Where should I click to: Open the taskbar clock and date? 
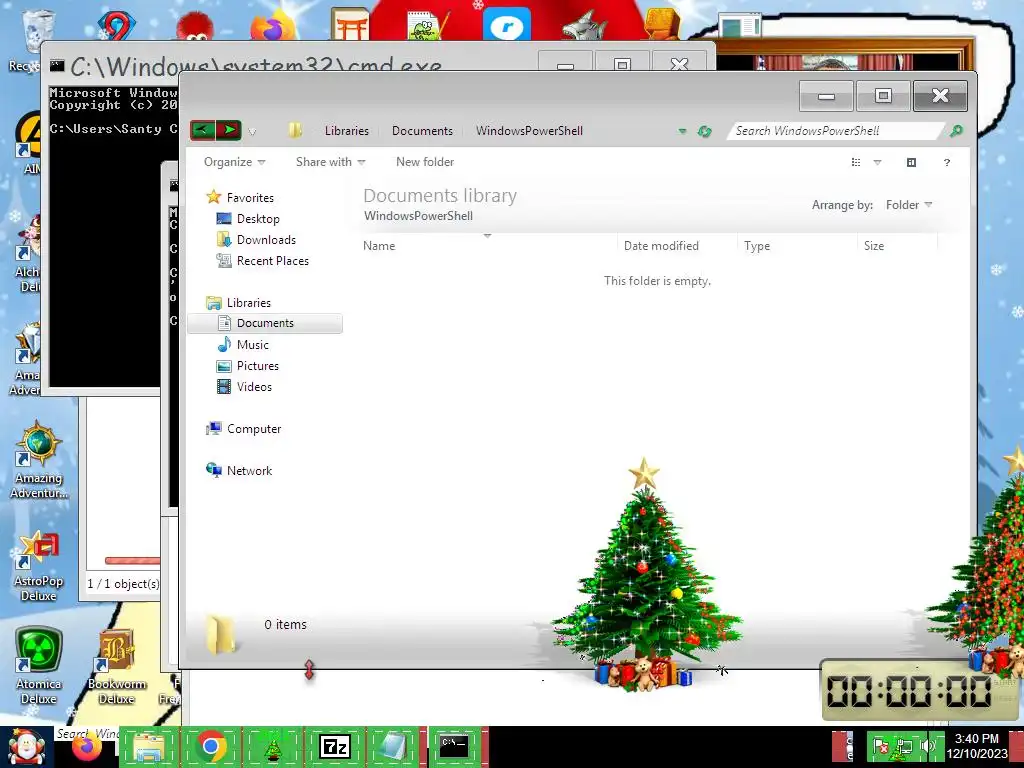pyautogui.click(x=977, y=746)
